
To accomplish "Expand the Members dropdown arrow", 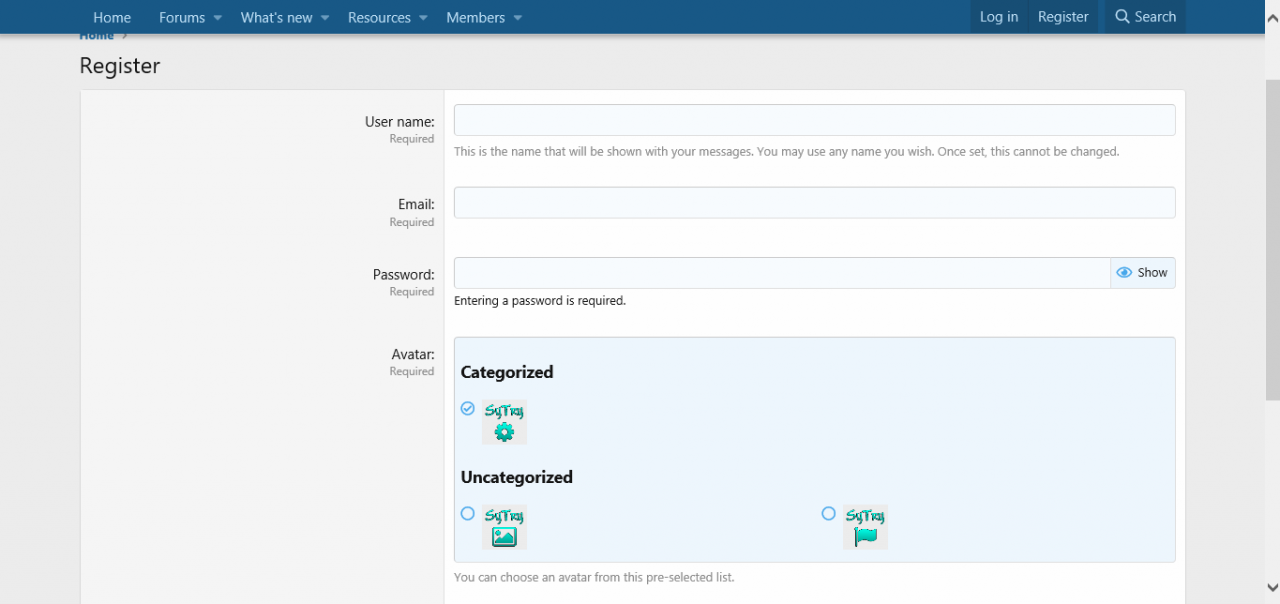I will coord(517,18).
